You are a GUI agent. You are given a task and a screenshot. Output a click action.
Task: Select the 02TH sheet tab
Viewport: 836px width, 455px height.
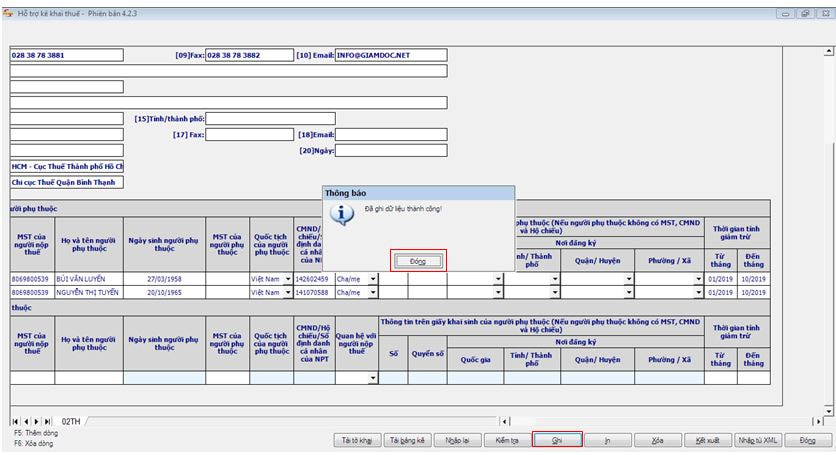click(x=71, y=423)
